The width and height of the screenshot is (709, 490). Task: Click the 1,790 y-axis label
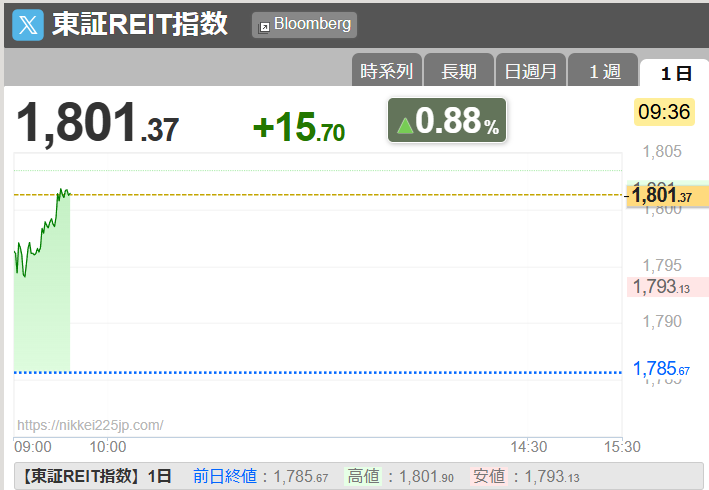[x=662, y=321]
